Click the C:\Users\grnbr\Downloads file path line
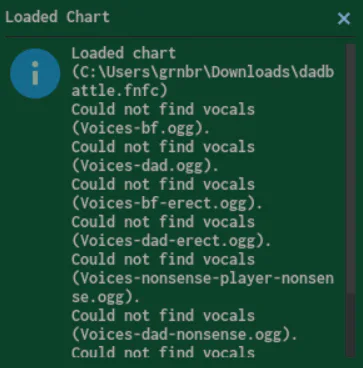Viewport: 363px width, 368px height. (x=203, y=72)
